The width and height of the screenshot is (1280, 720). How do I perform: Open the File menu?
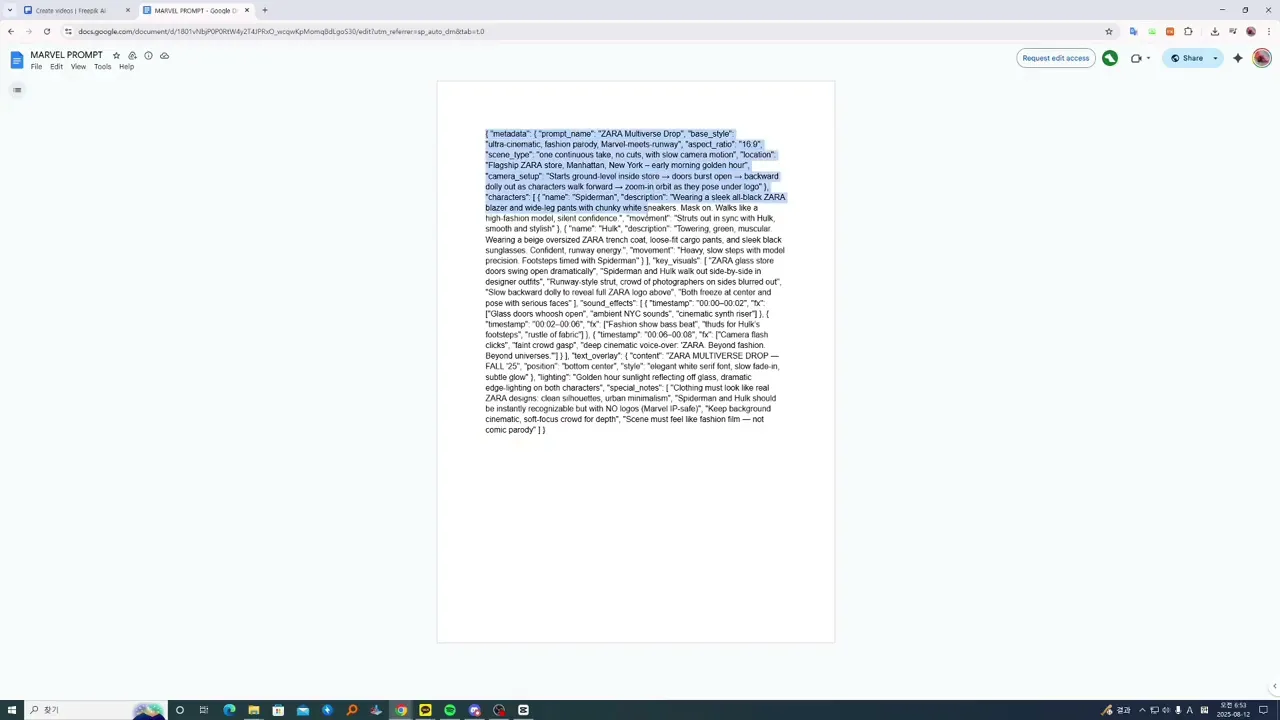(x=36, y=67)
